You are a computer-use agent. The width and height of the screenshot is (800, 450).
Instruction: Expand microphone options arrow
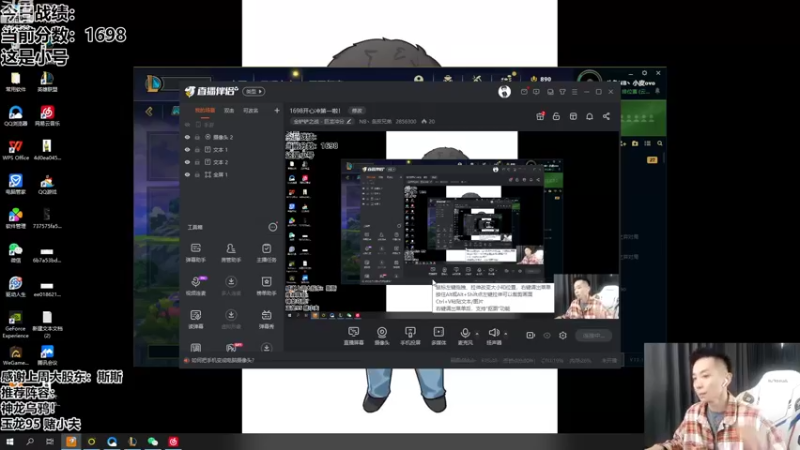click(477, 334)
